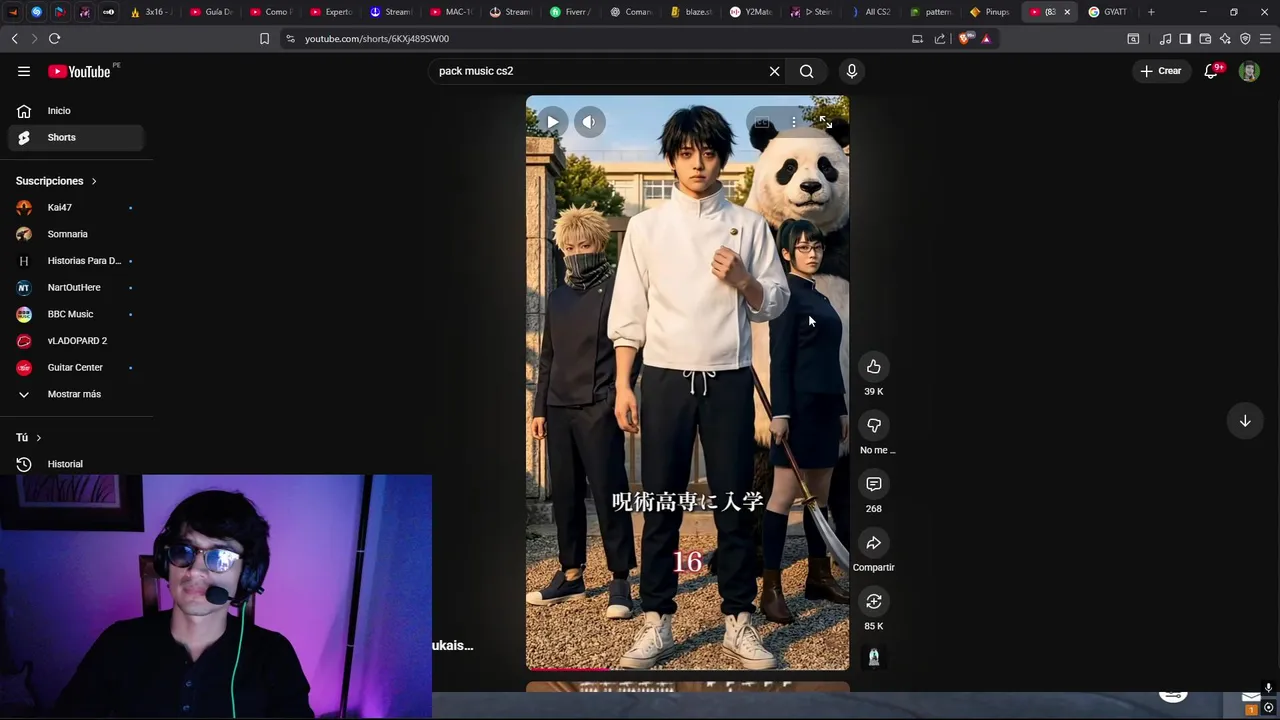Open Historial in the sidebar
The width and height of the screenshot is (1280, 720).
pos(76,464)
